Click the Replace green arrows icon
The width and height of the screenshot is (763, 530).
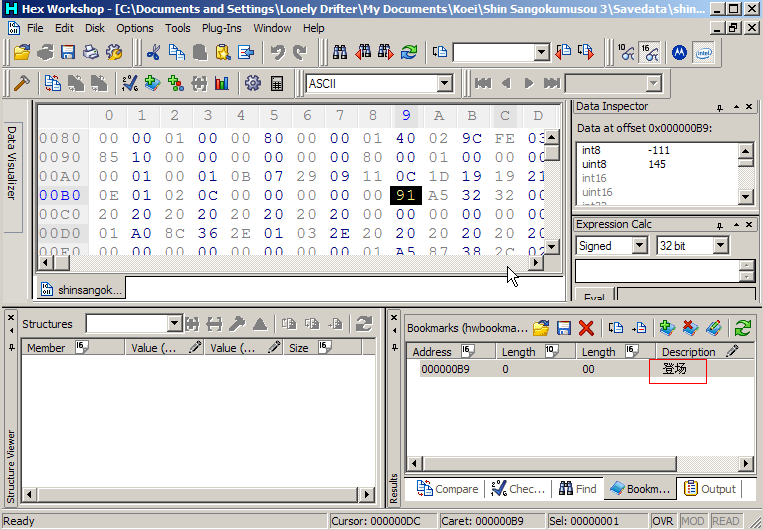coord(409,52)
